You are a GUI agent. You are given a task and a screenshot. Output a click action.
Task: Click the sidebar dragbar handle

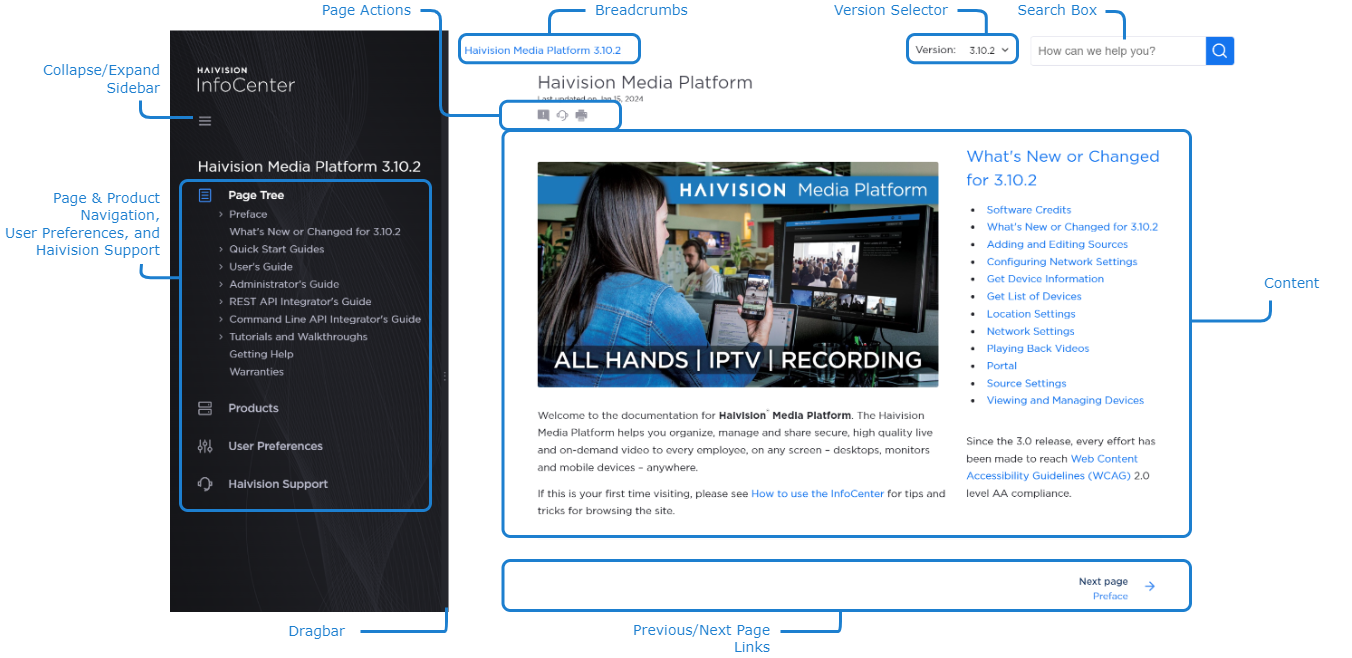tap(445, 376)
